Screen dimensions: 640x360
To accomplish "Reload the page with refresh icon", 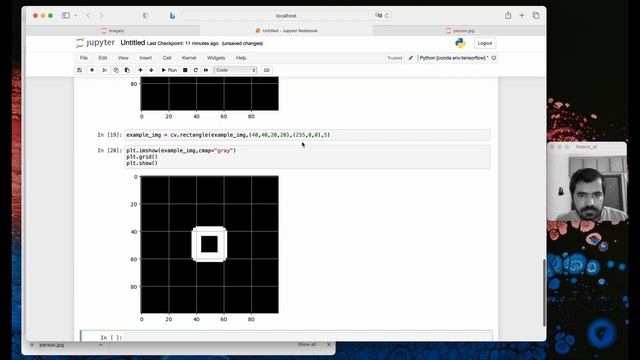I will [387, 16].
